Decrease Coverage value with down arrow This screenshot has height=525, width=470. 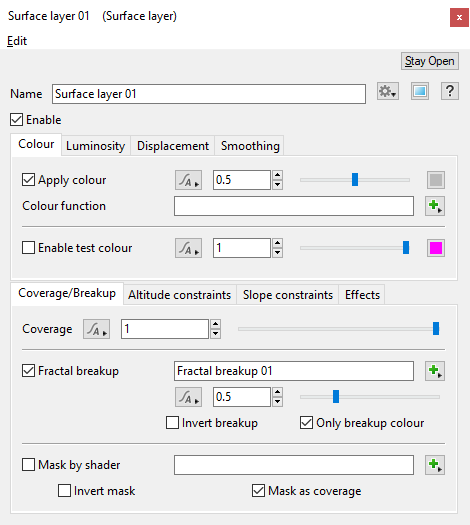pyautogui.click(x=216, y=334)
